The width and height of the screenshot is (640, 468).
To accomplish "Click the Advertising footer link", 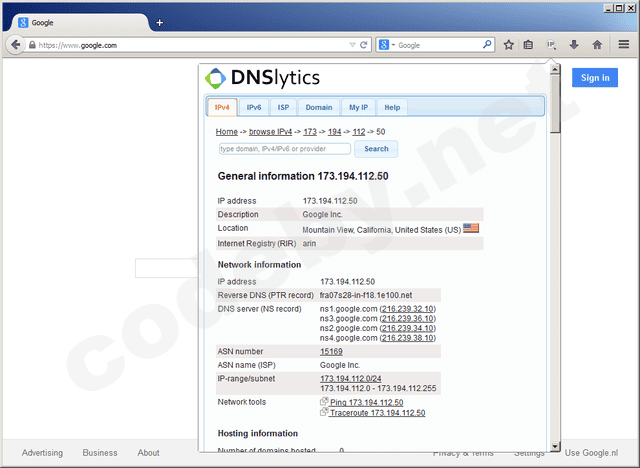I will tap(42, 453).
